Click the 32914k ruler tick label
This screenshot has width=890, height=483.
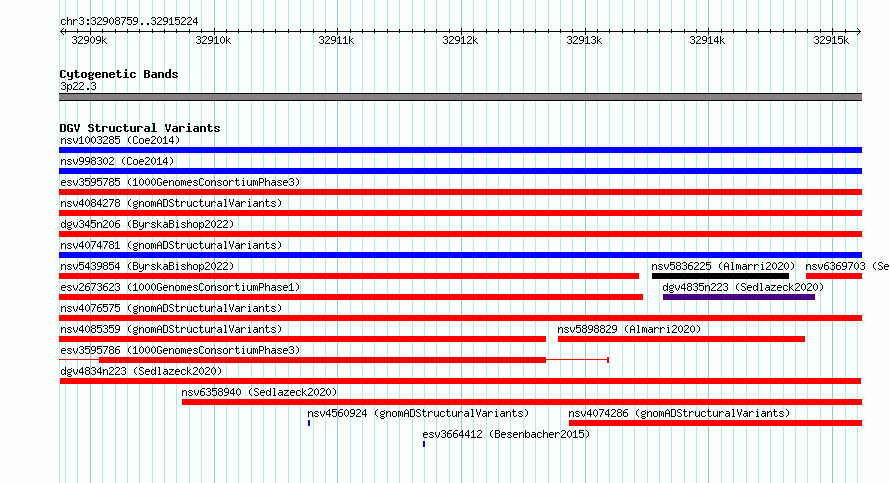707,40
